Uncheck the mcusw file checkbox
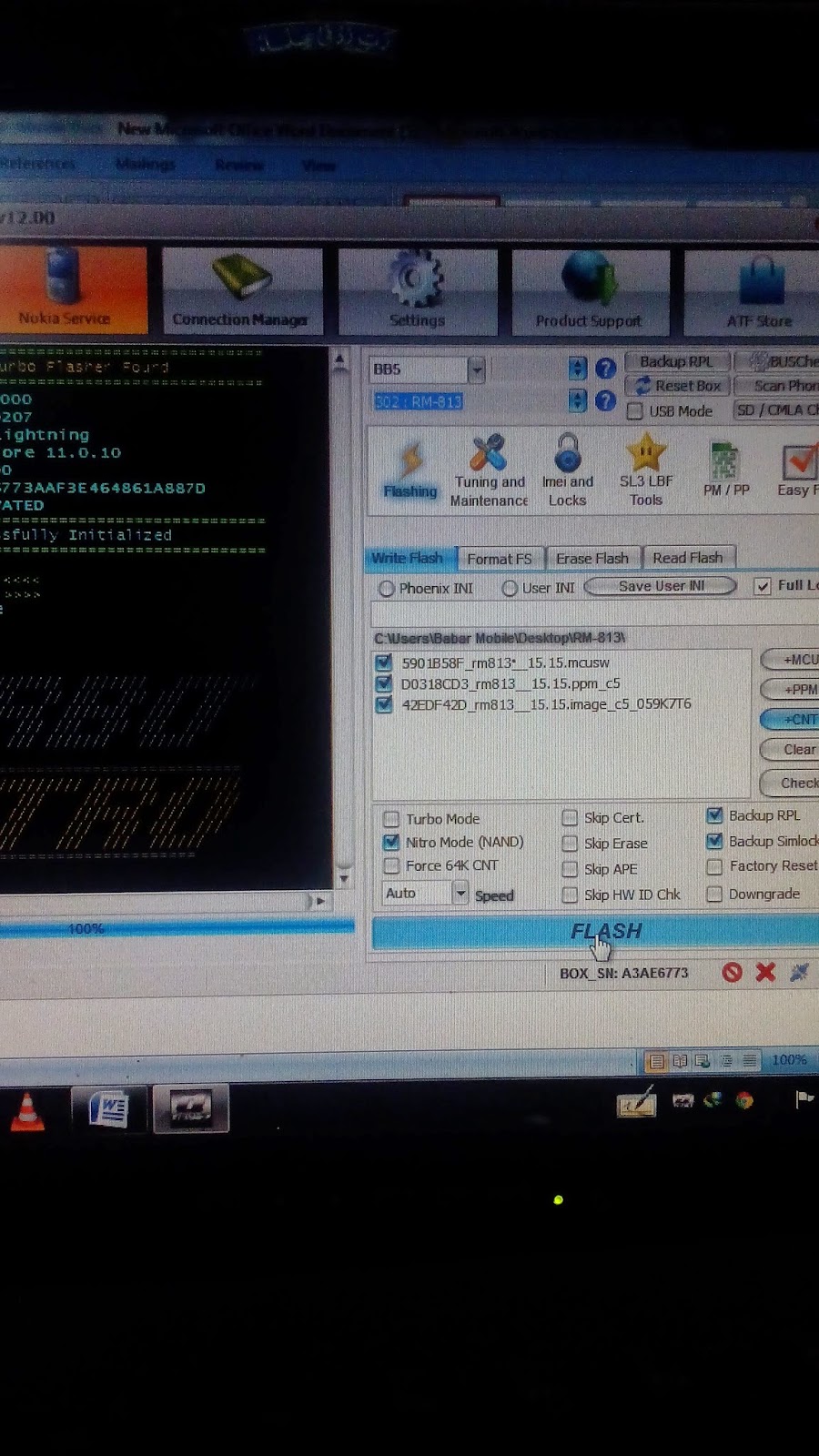 (x=384, y=662)
